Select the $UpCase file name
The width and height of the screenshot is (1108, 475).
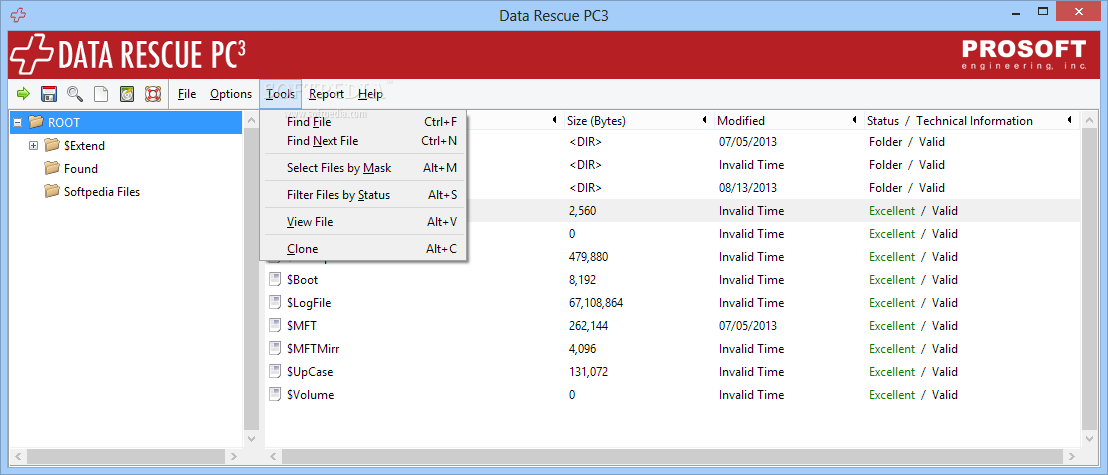coord(310,371)
